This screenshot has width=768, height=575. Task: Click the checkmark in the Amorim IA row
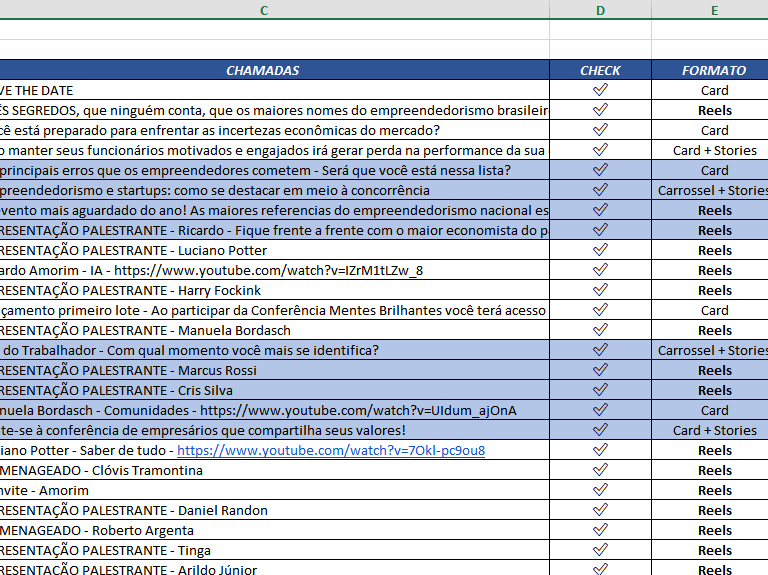600,270
